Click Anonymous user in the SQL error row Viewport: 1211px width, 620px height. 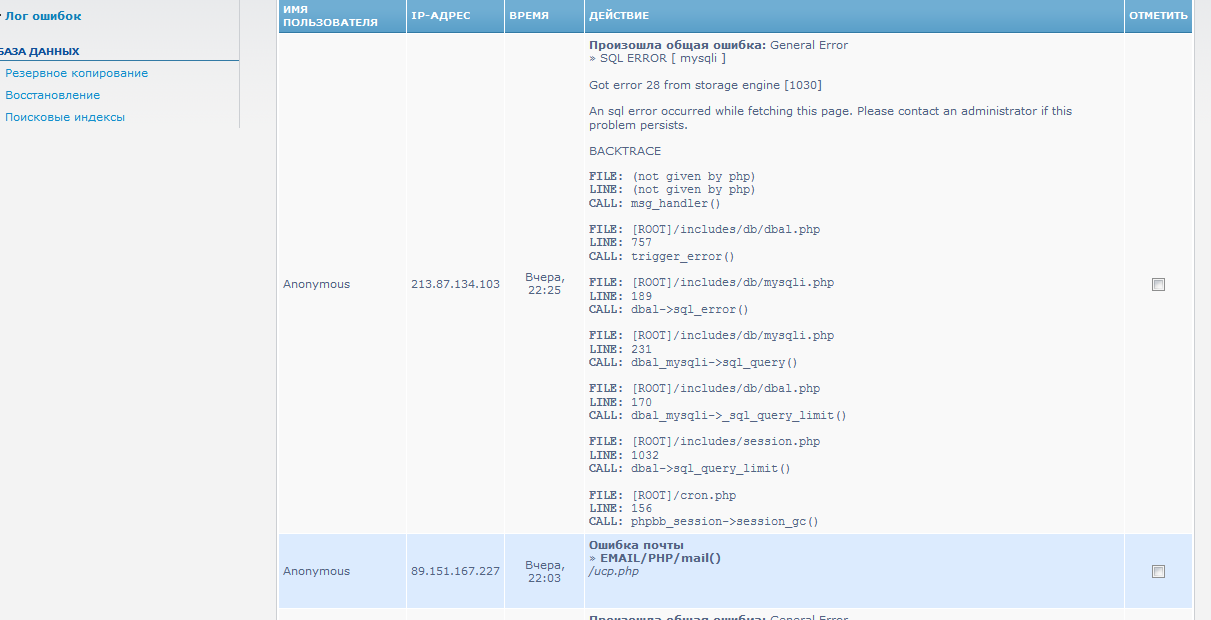click(x=316, y=284)
